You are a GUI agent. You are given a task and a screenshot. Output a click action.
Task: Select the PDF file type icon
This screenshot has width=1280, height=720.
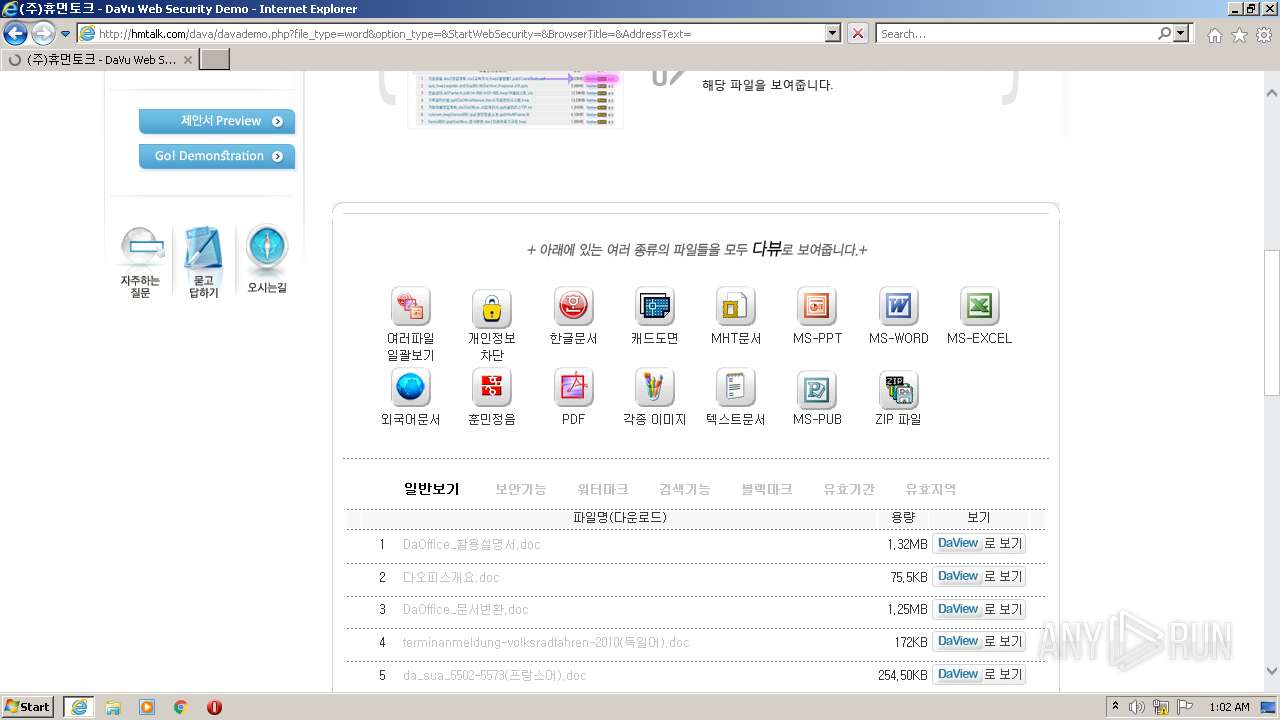tap(573, 388)
